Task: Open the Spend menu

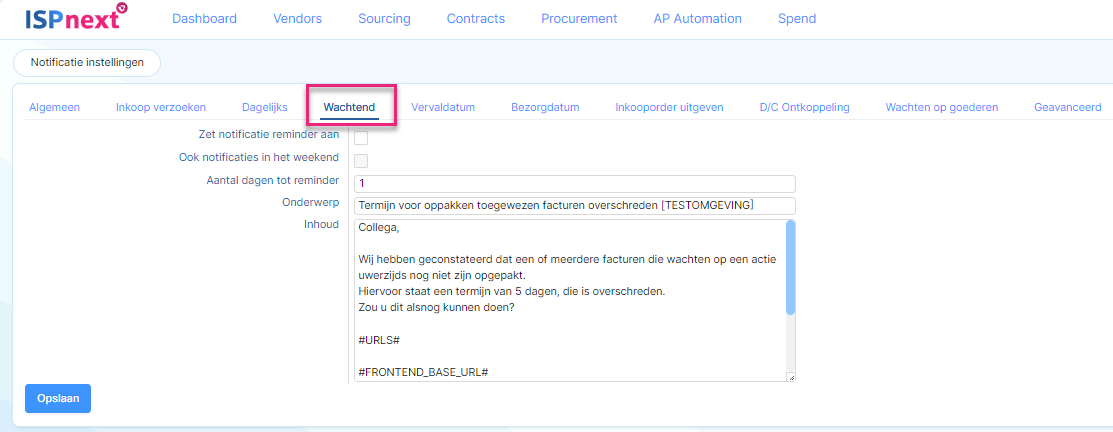Action: (x=797, y=19)
